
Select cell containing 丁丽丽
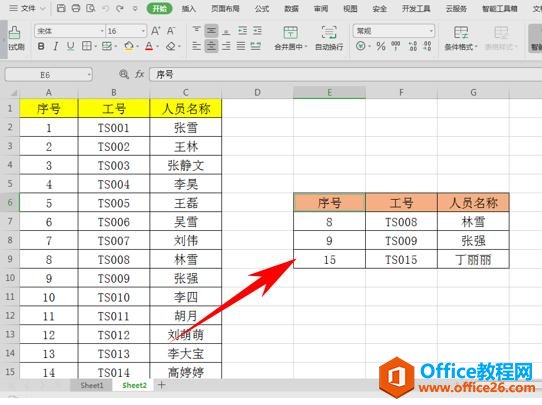pos(473,260)
